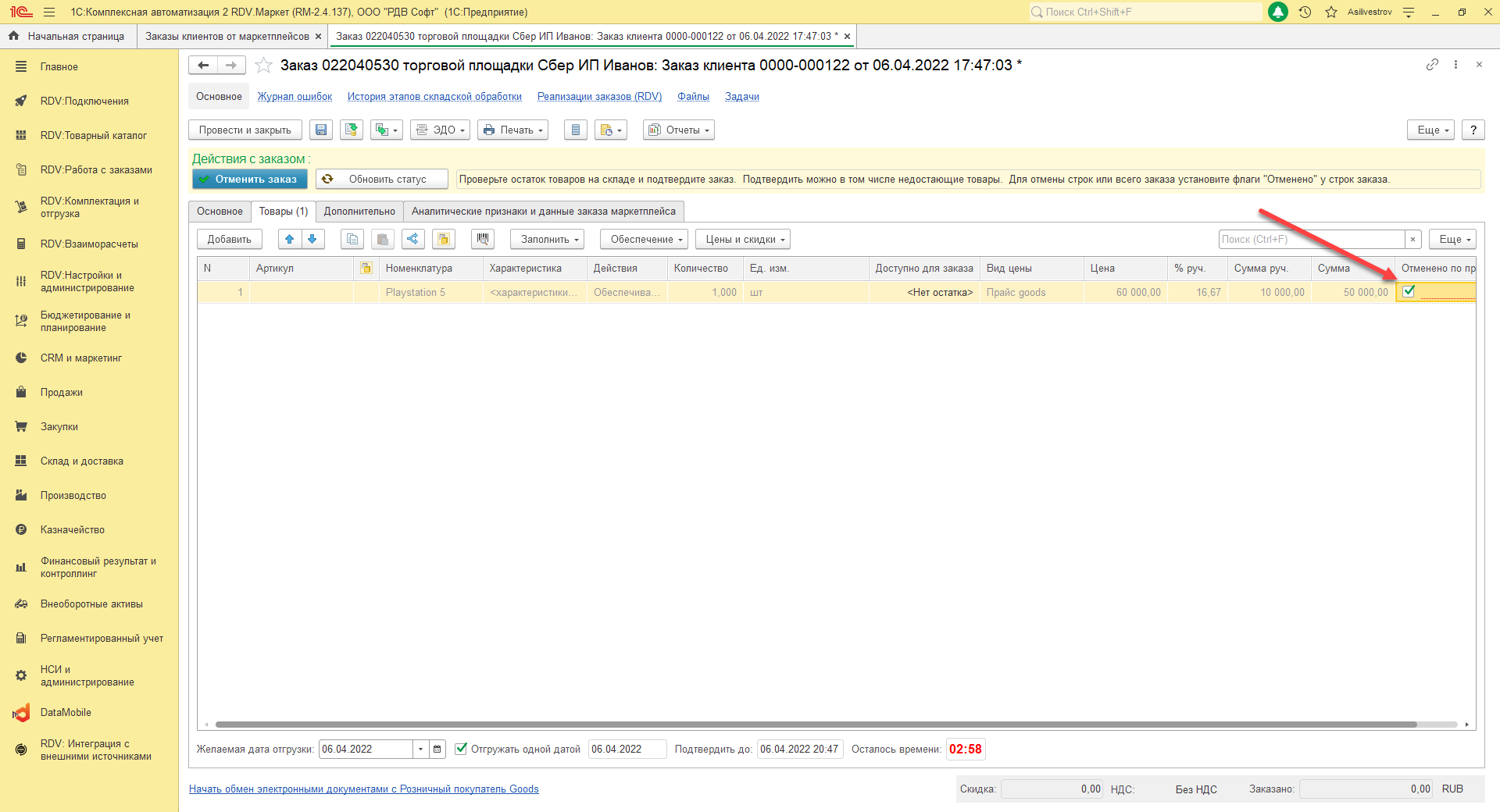This screenshot has width=1500, height=812.
Task: Go to the Начальная страница tab
Action: [69, 37]
